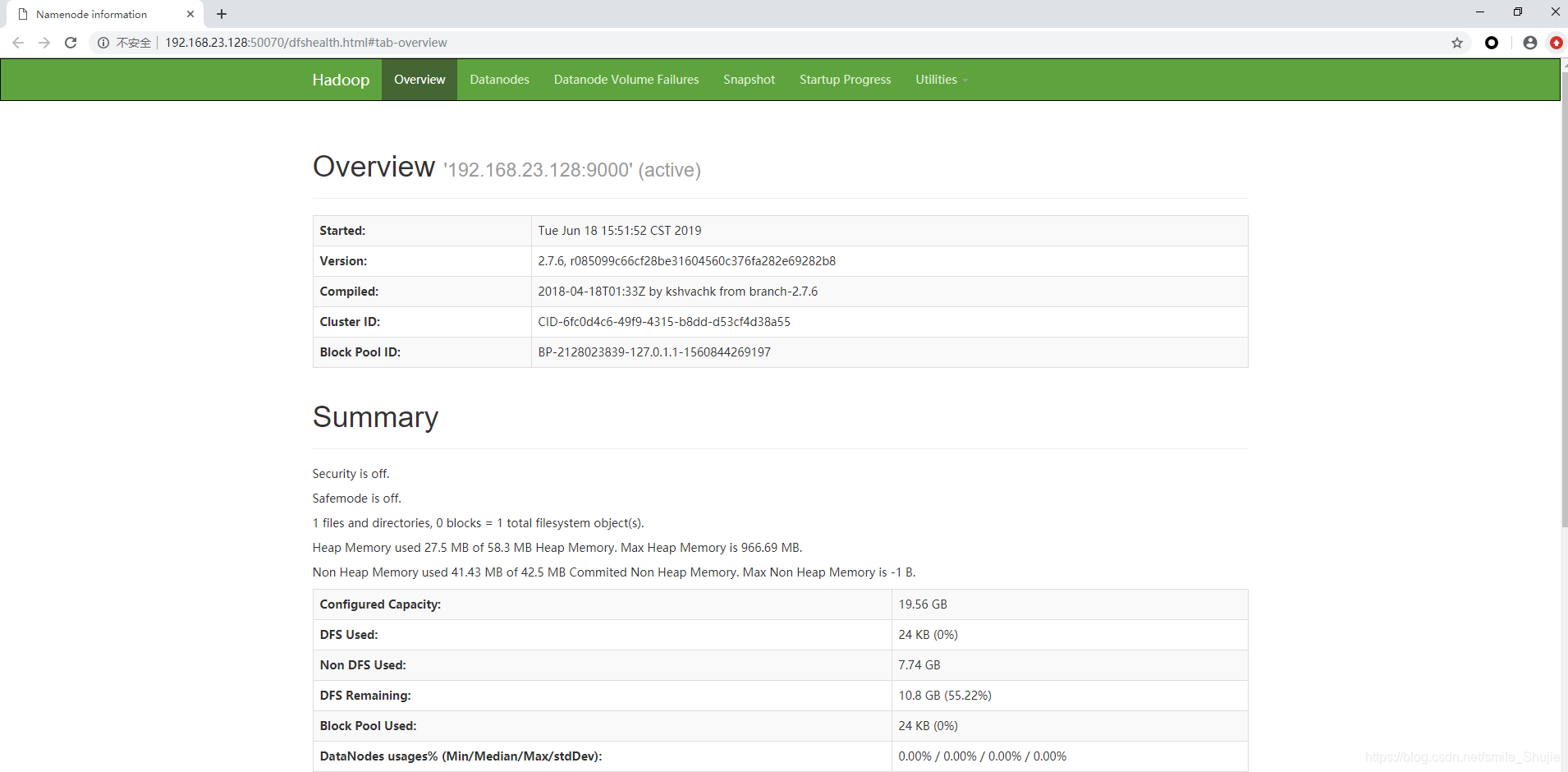
Task: Click the 'DFS Used:' row label
Action: pyautogui.click(x=349, y=635)
